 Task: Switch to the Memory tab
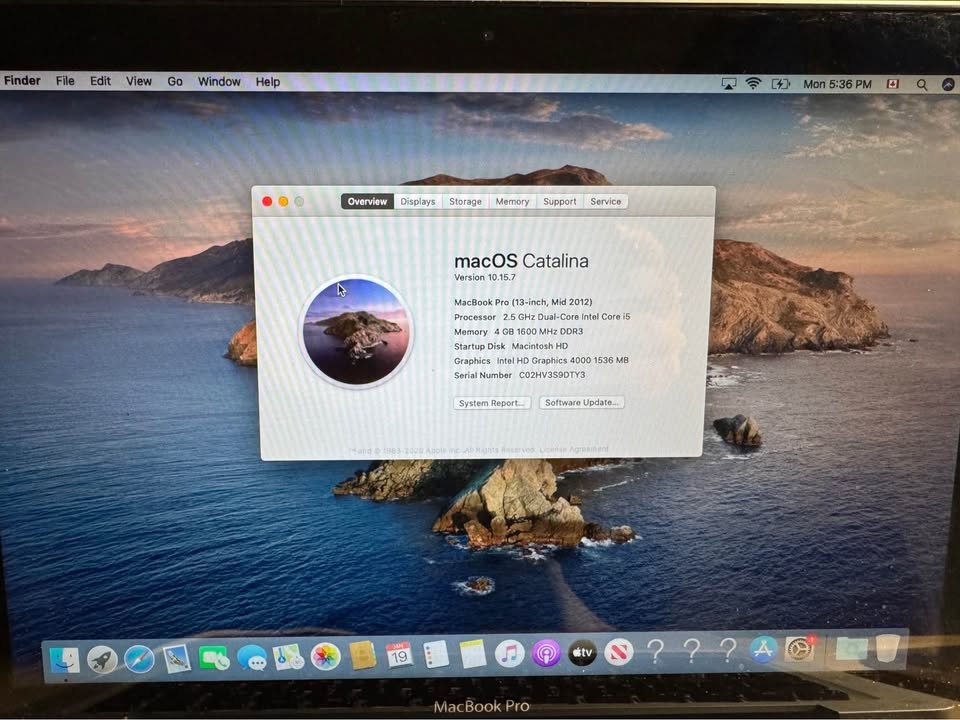tap(512, 201)
